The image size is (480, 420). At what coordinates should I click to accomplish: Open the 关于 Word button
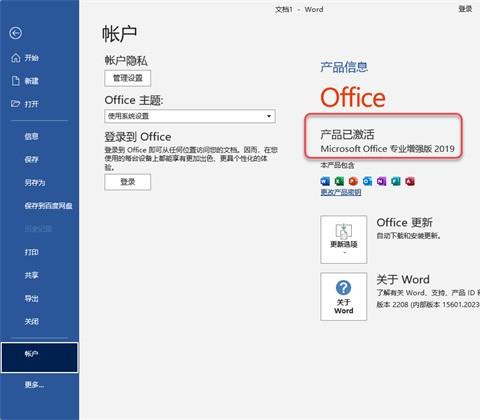[x=344, y=297]
